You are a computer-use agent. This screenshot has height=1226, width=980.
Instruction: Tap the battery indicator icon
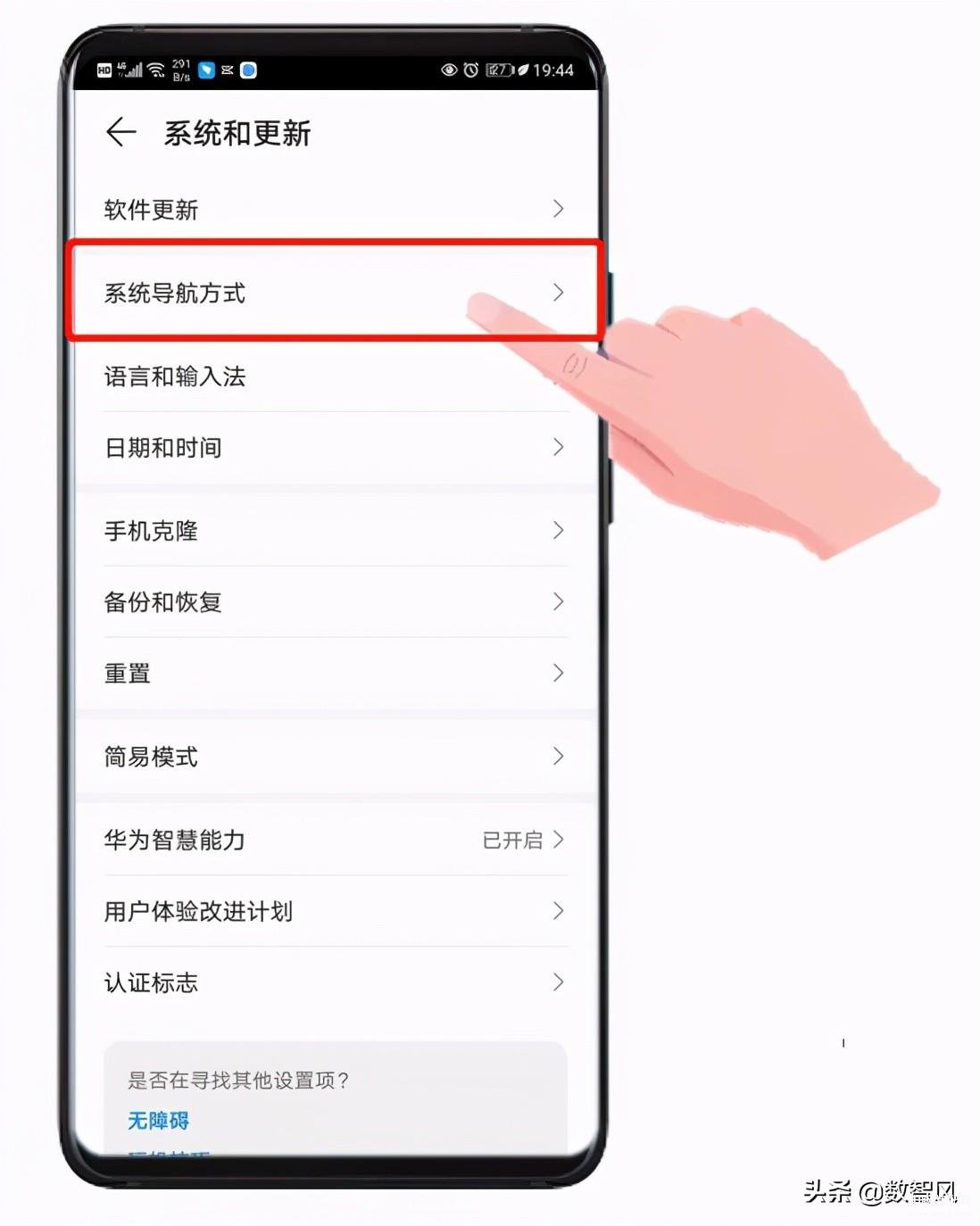500,70
